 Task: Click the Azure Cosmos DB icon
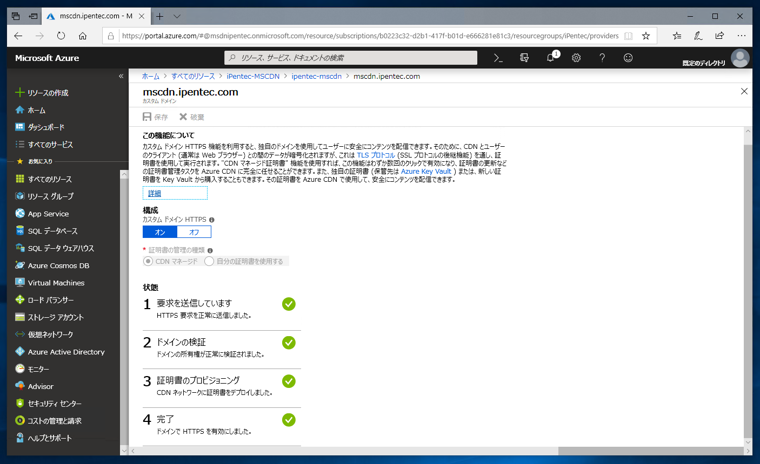point(20,265)
